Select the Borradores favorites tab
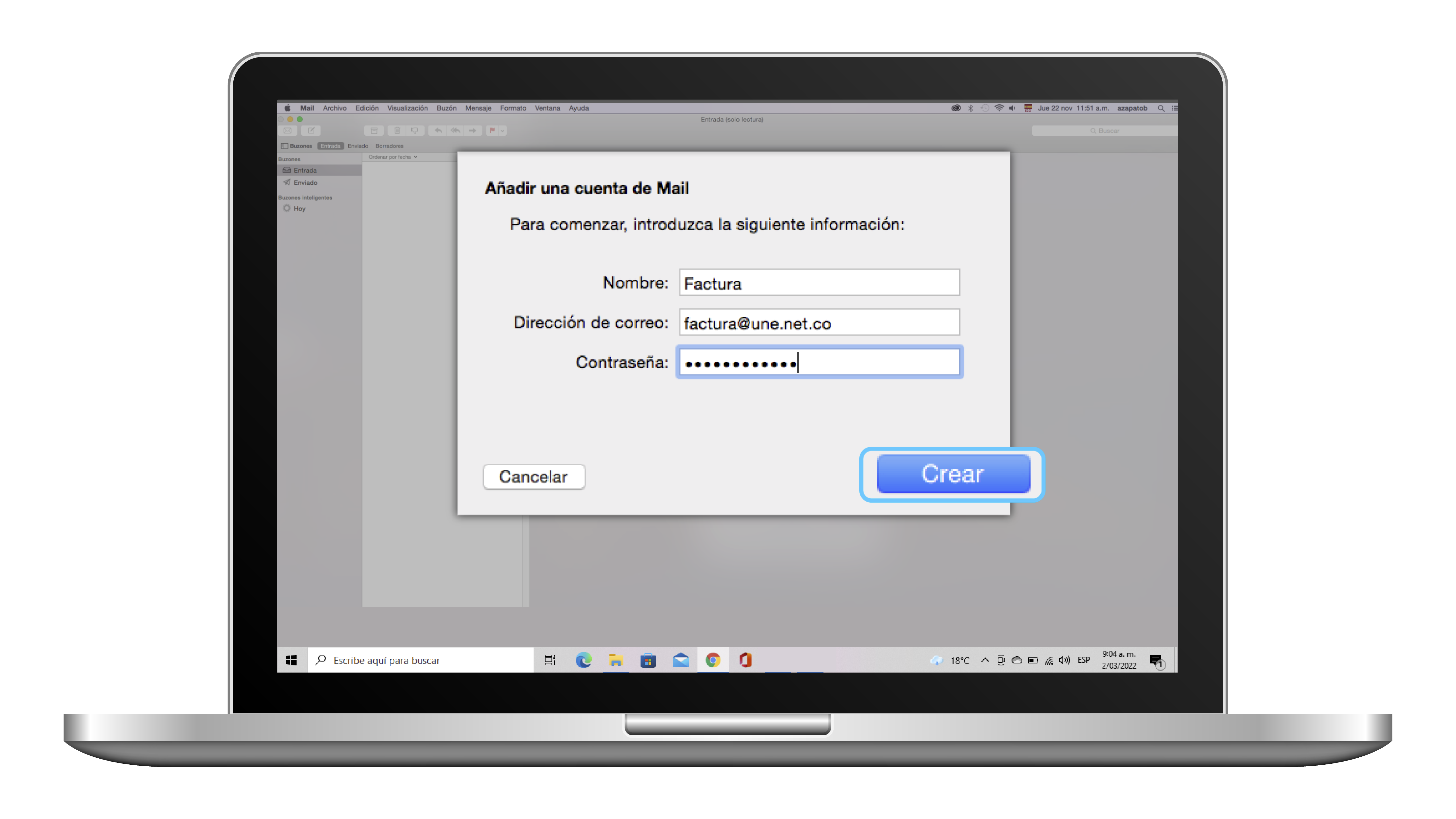This screenshot has height=819, width=1456. (x=389, y=146)
